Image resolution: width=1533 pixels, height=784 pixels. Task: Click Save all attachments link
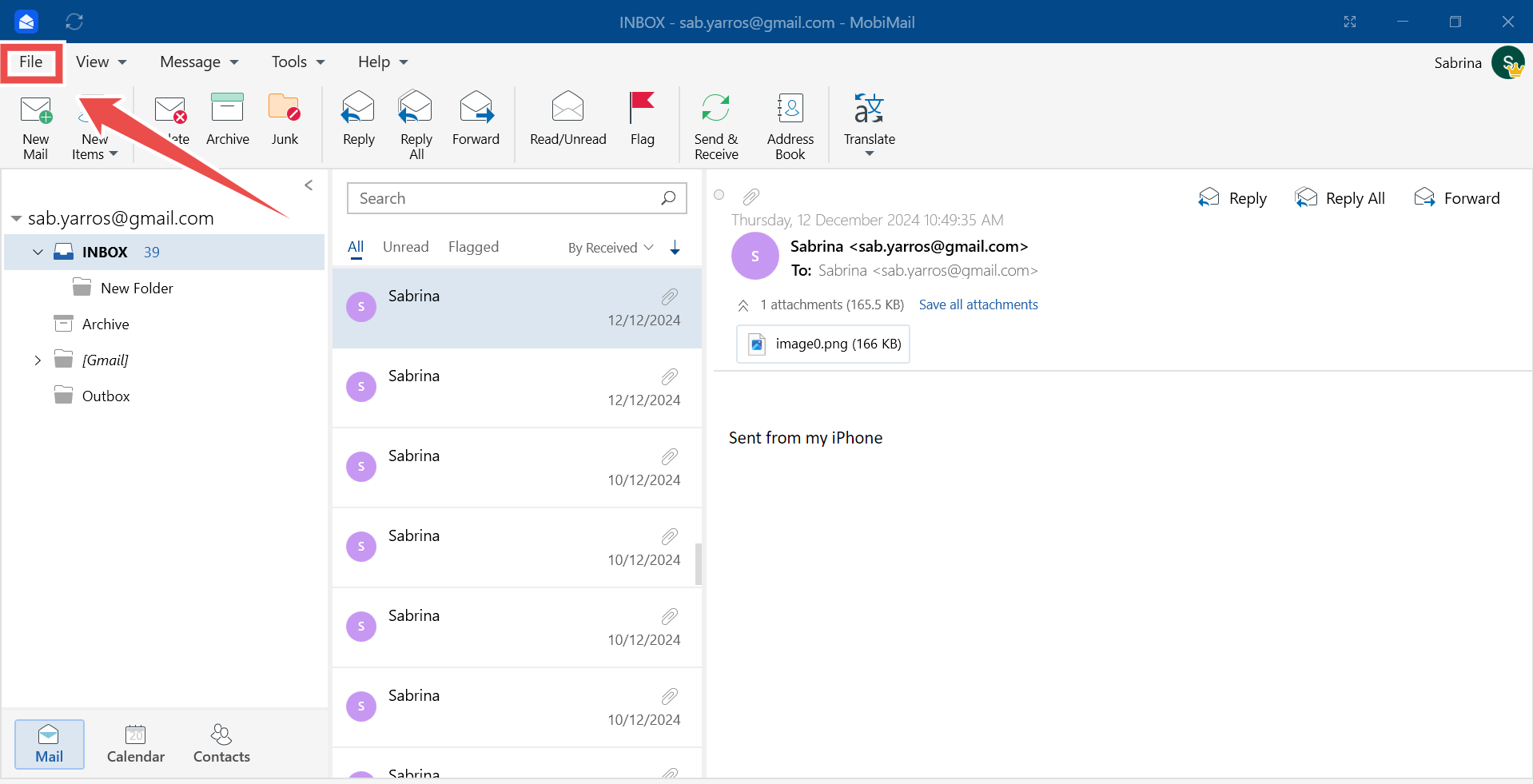978,304
